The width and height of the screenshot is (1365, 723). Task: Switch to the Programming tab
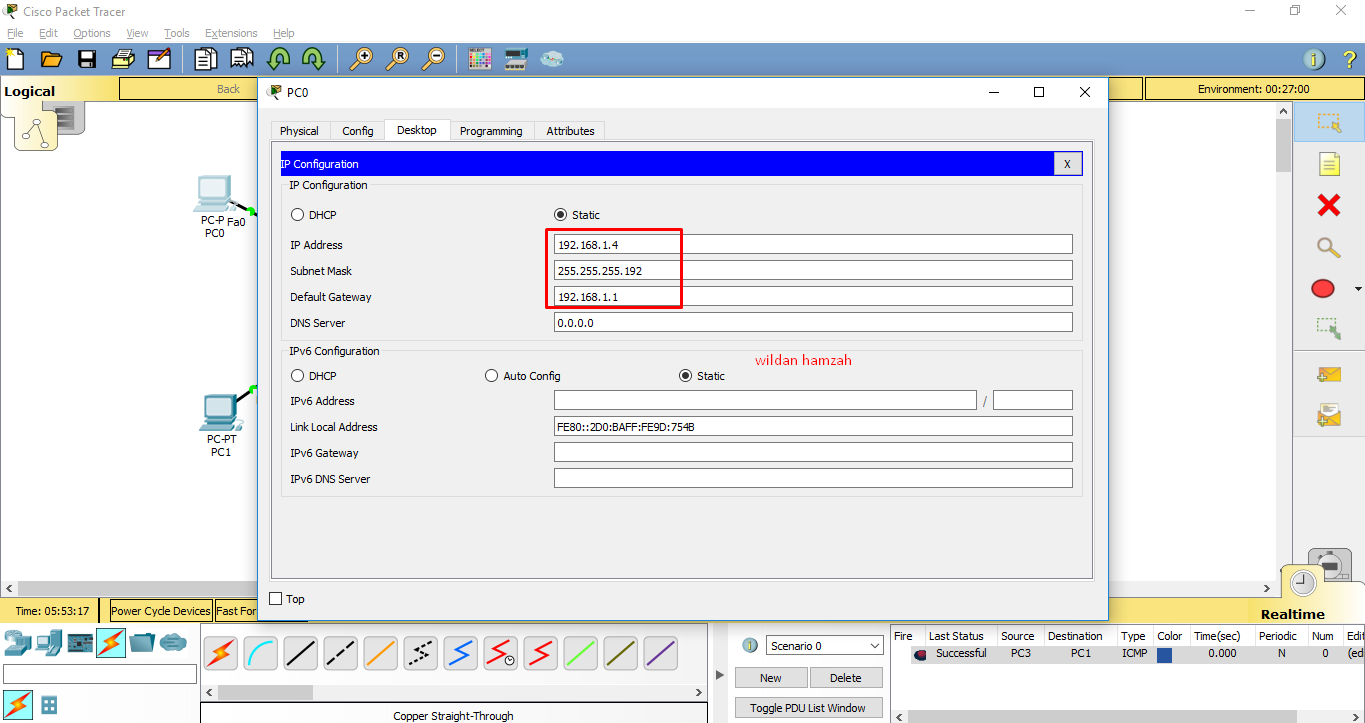click(x=491, y=130)
